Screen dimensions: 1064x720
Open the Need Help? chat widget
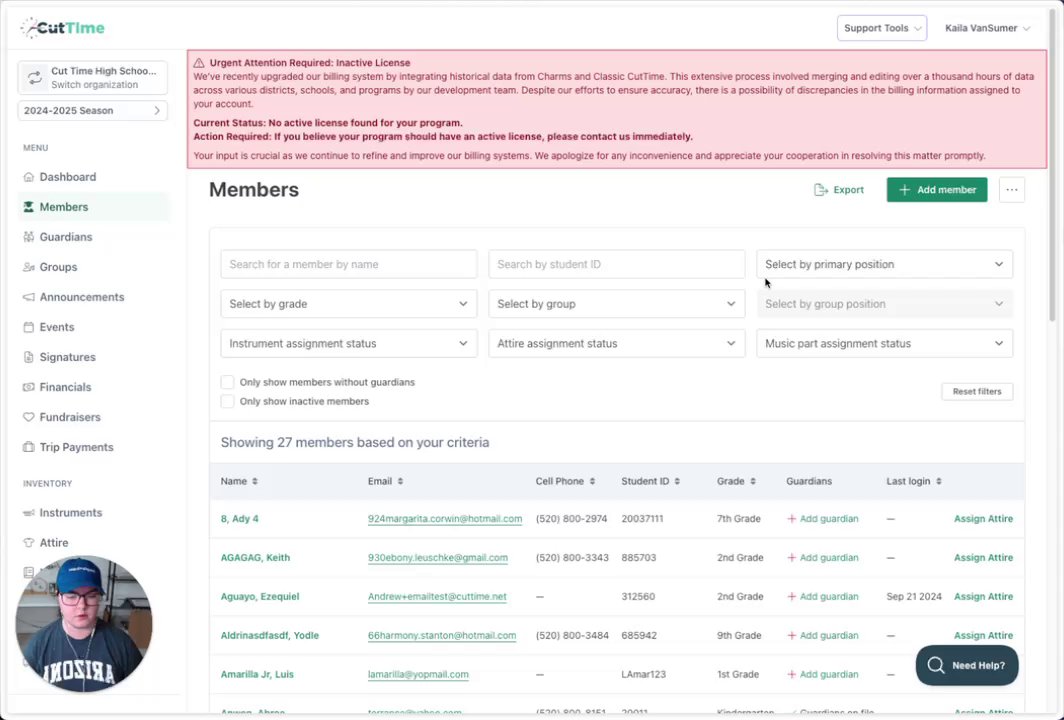[967, 665]
